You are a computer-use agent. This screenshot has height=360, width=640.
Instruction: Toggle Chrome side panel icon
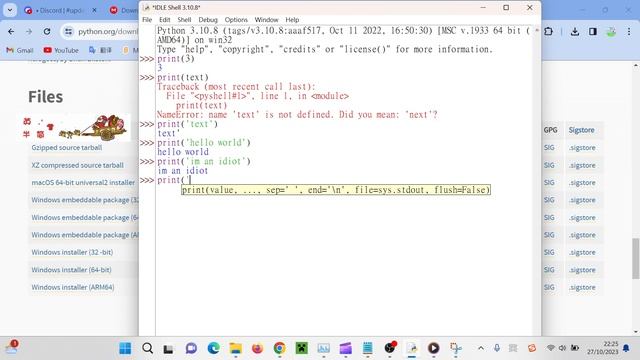click(x=593, y=31)
